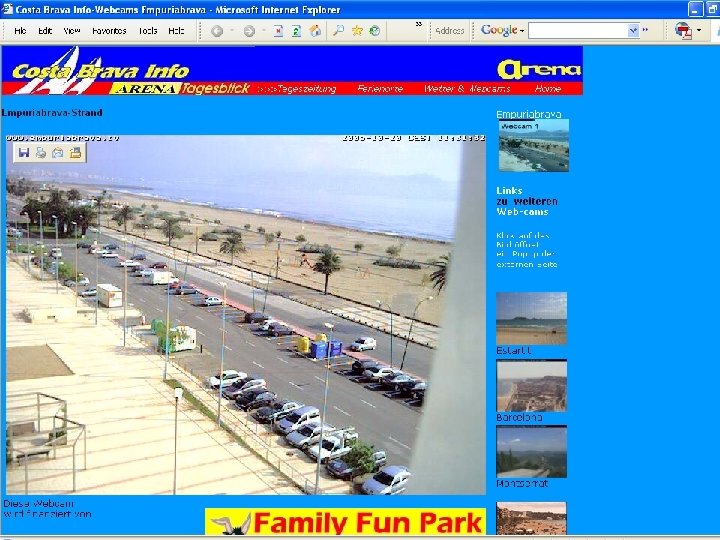Open My Pictures folder from image toolbar
This screenshot has height=540, width=720.
[75, 152]
